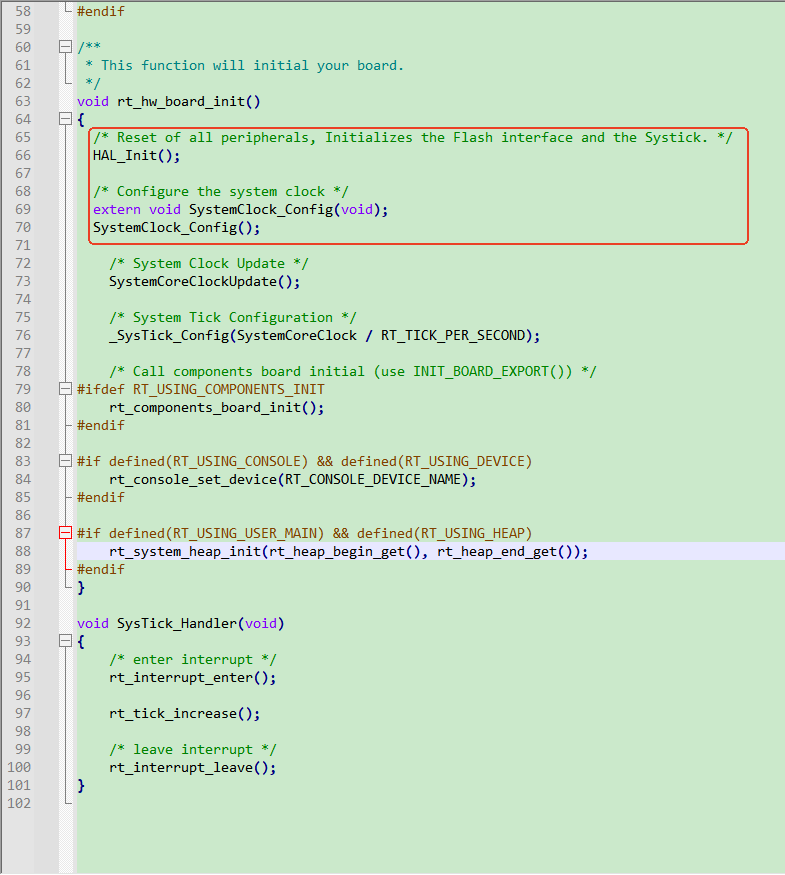
Task: Click the _SysTick_Config call on line 76
Action: coord(324,335)
